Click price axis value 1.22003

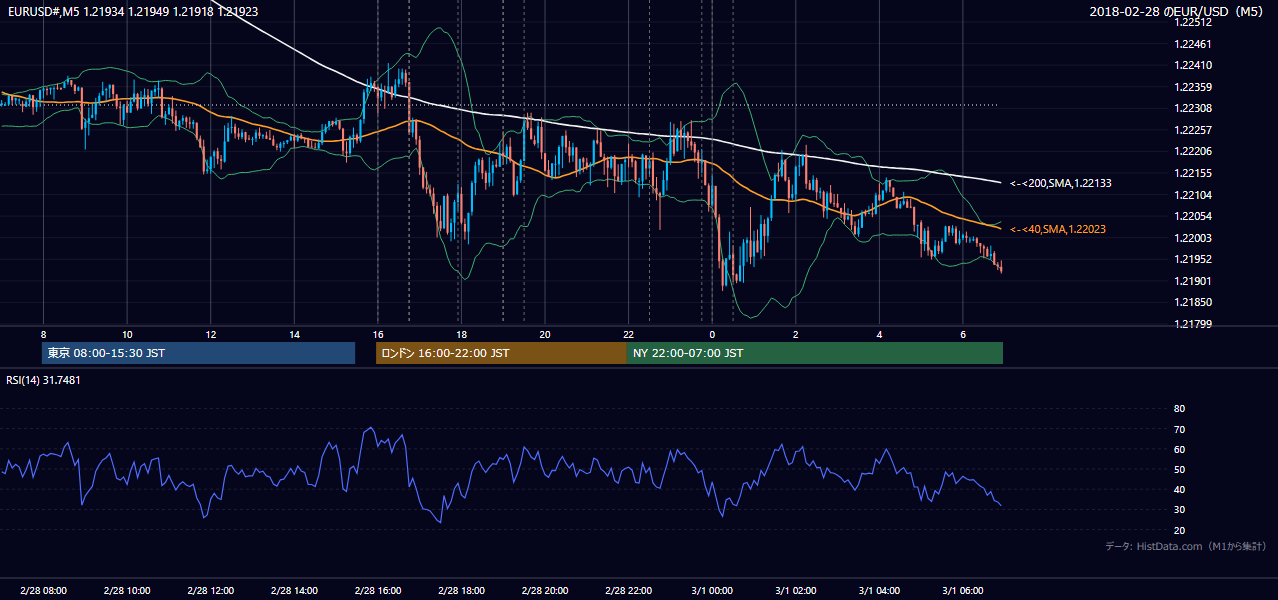click(x=1192, y=238)
